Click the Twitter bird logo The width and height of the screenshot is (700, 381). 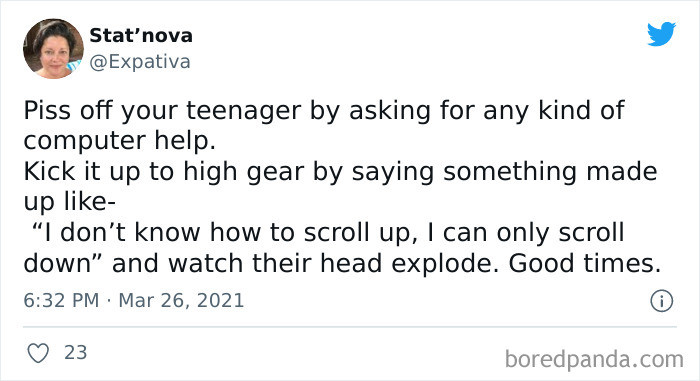coord(661,33)
